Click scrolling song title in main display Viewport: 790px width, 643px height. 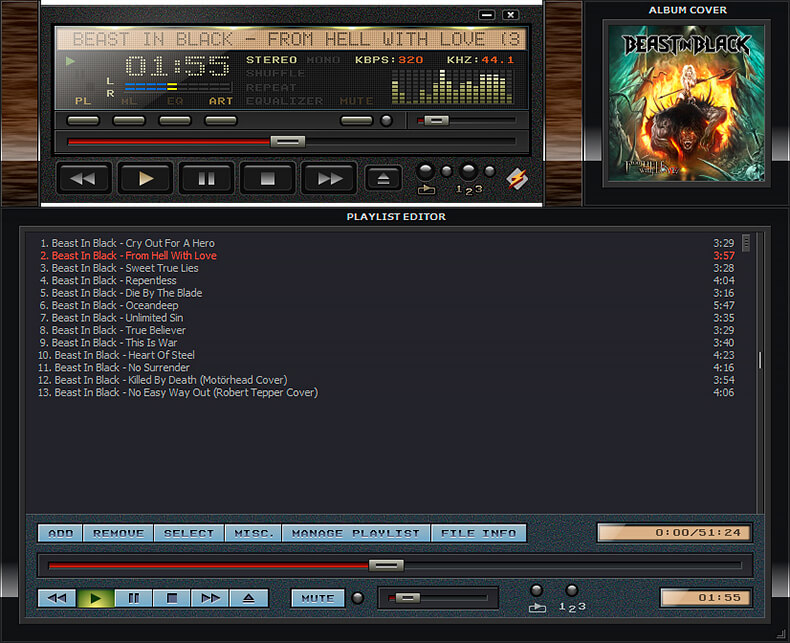[x=291, y=39]
